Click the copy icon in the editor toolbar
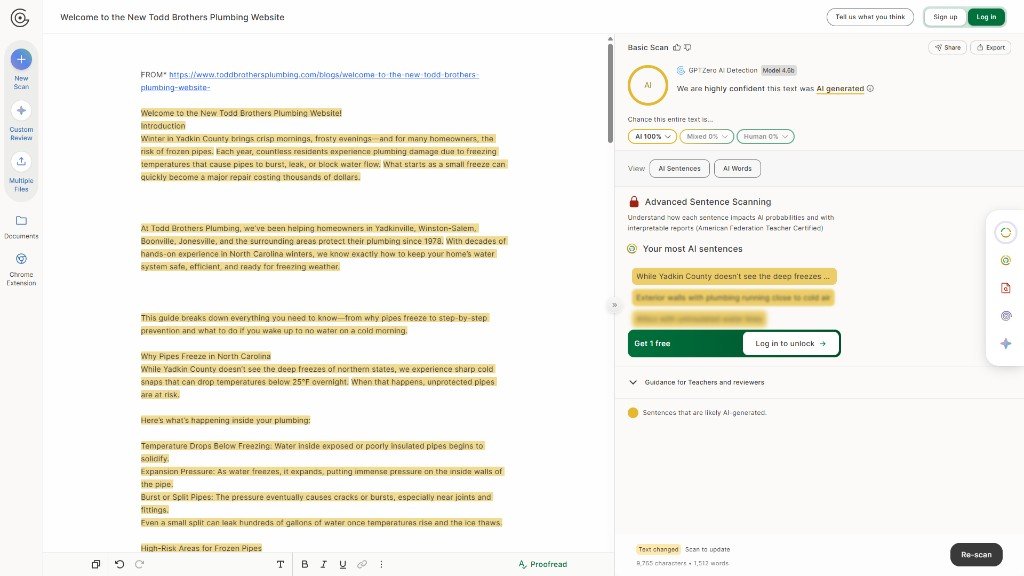This screenshot has width=1024, height=576. pos(96,564)
